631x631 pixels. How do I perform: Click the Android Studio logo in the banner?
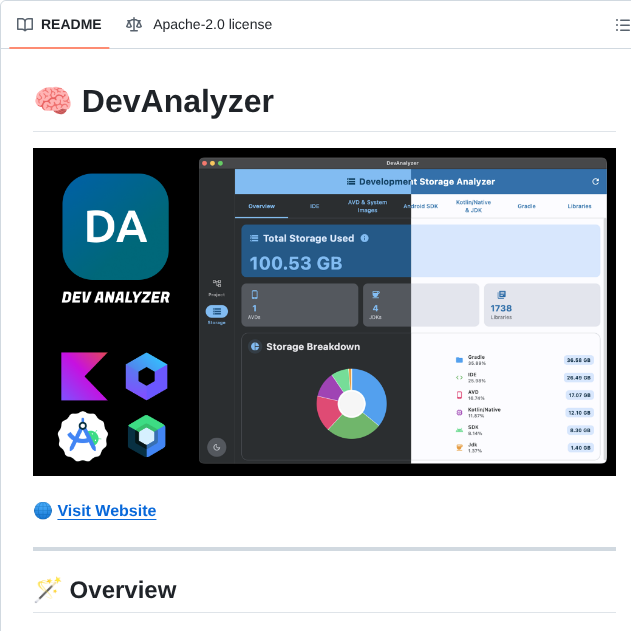tap(83, 437)
